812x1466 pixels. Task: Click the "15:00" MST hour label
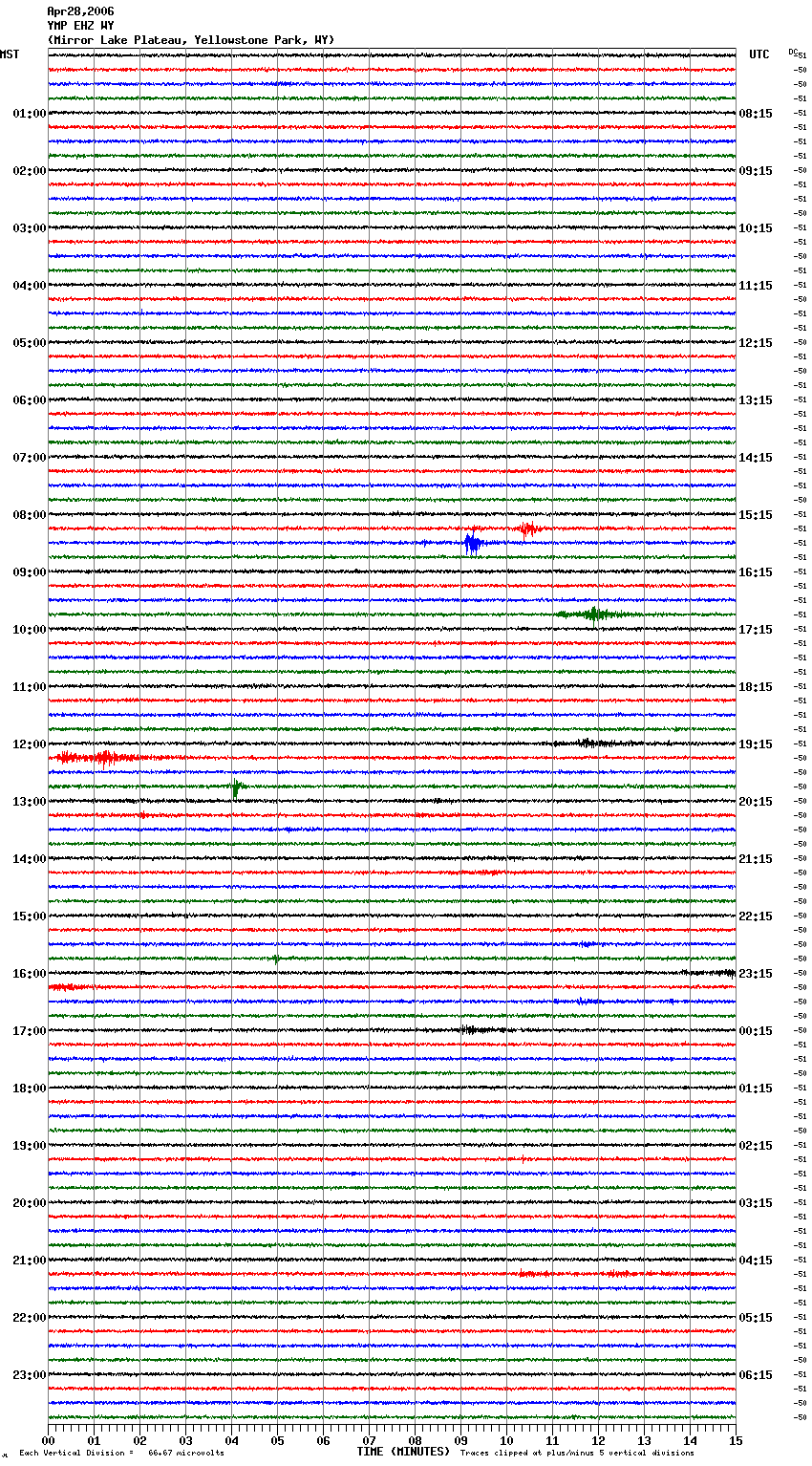click(30, 916)
